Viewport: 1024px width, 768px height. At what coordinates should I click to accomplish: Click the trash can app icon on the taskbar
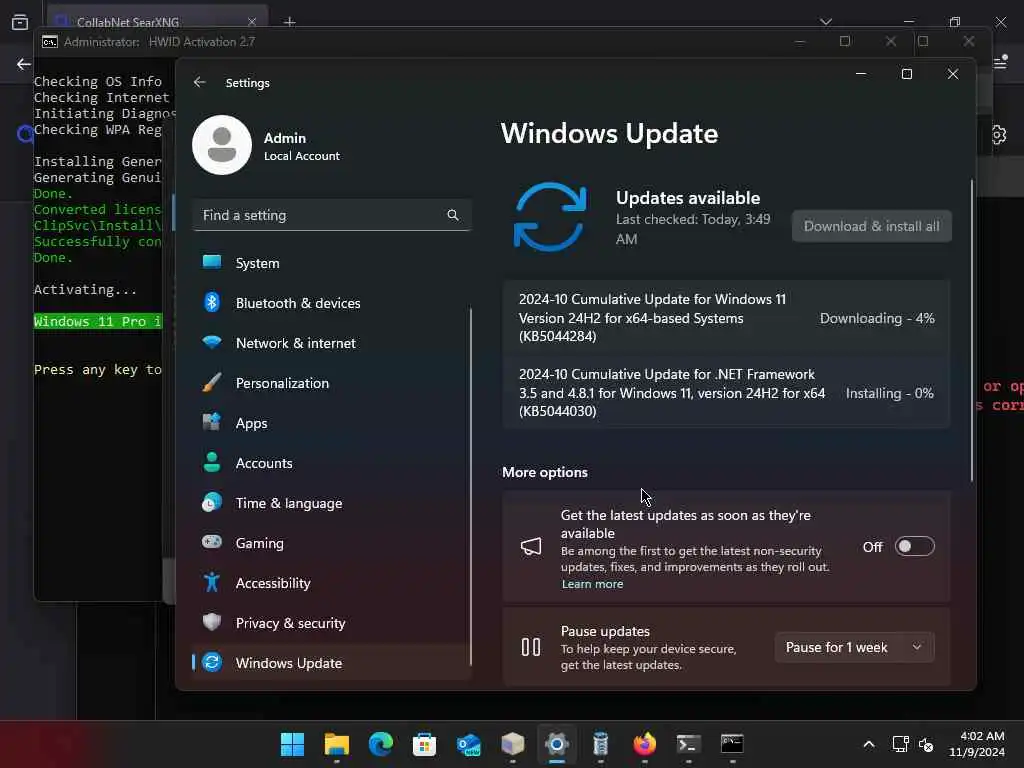tap(600, 744)
